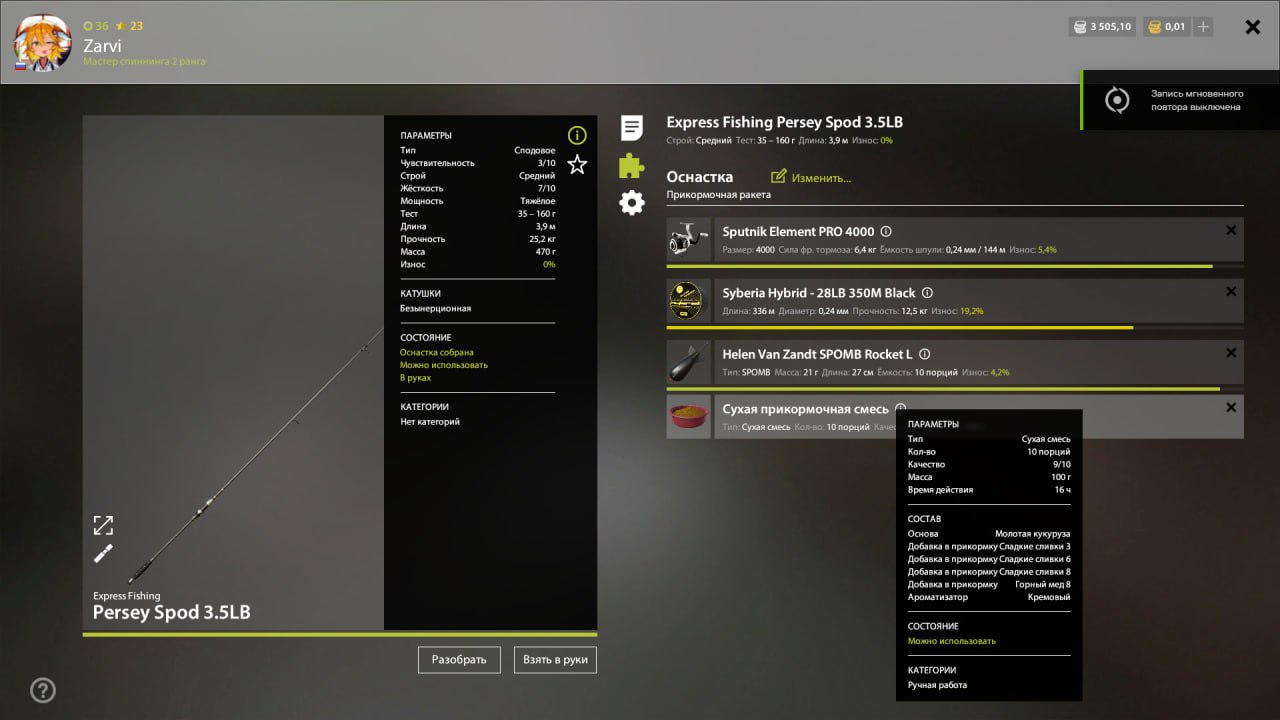Click the star rating 23 icon
This screenshot has width=1280, height=720.
(x=121, y=26)
